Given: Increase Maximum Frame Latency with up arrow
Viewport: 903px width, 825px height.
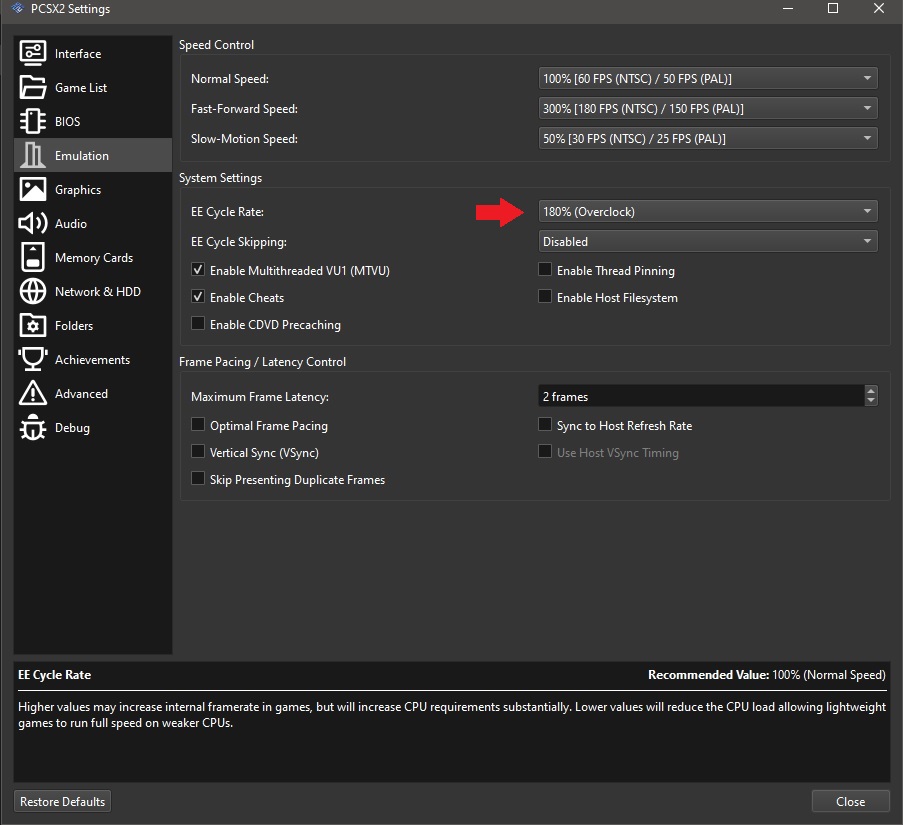Looking at the screenshot, I should point(871,390).
